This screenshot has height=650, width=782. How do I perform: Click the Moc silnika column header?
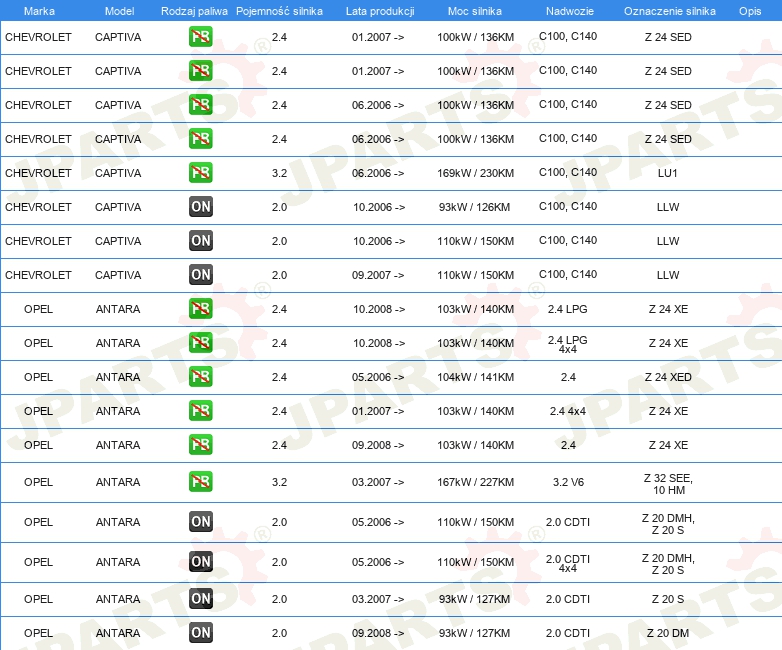click(x=475, y=10)
